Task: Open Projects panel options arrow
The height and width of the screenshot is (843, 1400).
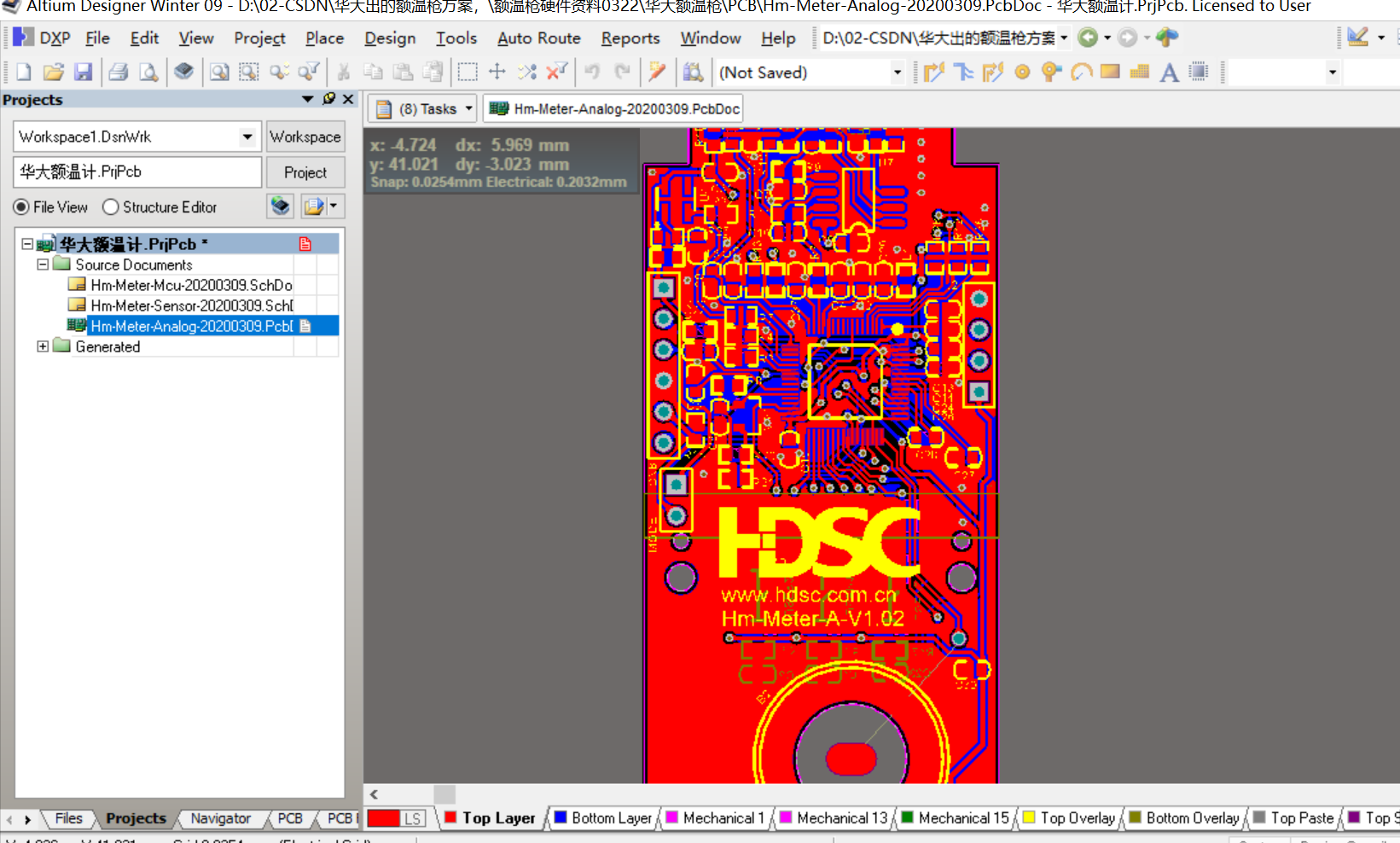Action: (x=308, y=99)
